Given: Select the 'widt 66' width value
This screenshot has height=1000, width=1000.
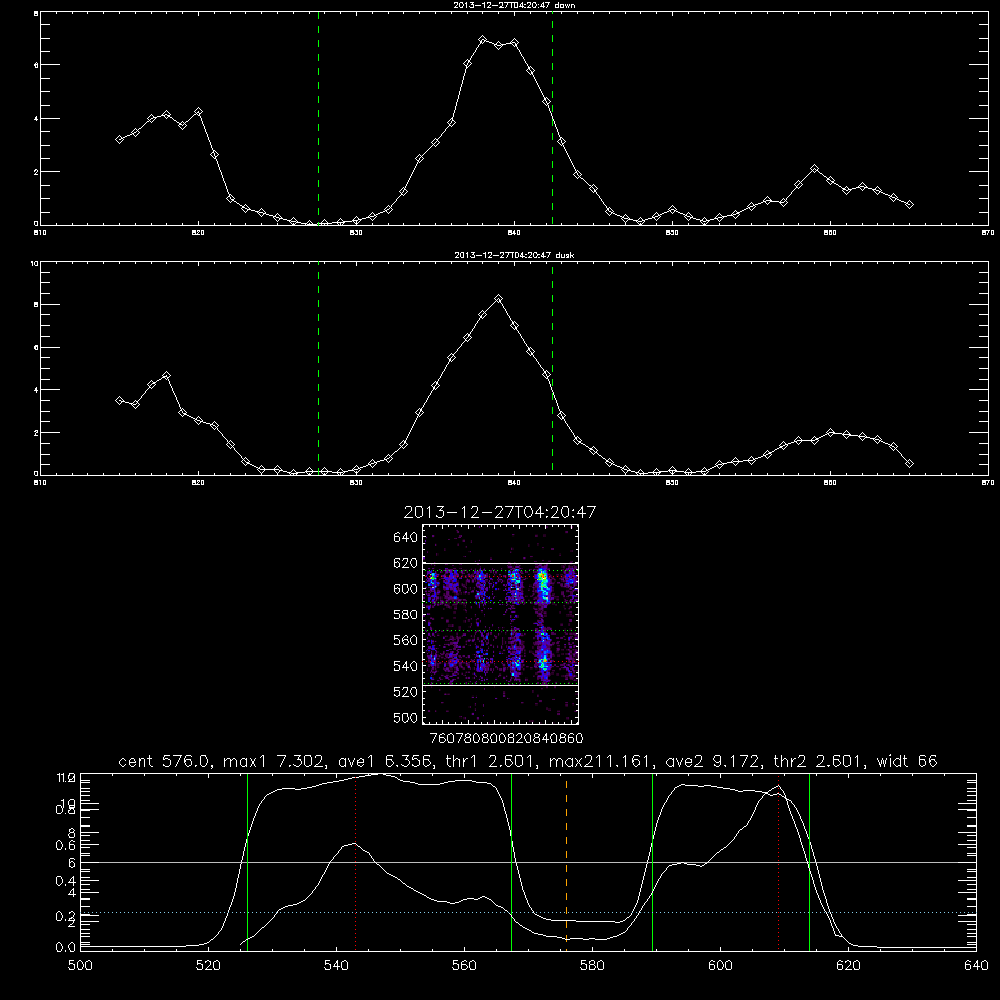Looking at the screenshot, I should [907, 761].
